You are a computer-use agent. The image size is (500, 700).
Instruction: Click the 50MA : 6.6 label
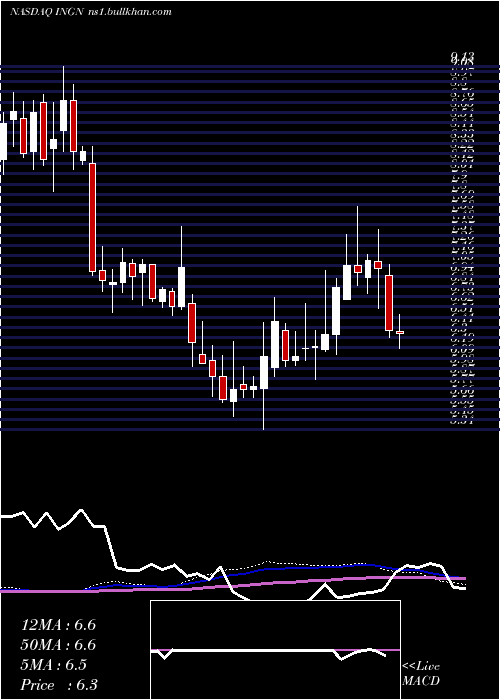point(58,645)
